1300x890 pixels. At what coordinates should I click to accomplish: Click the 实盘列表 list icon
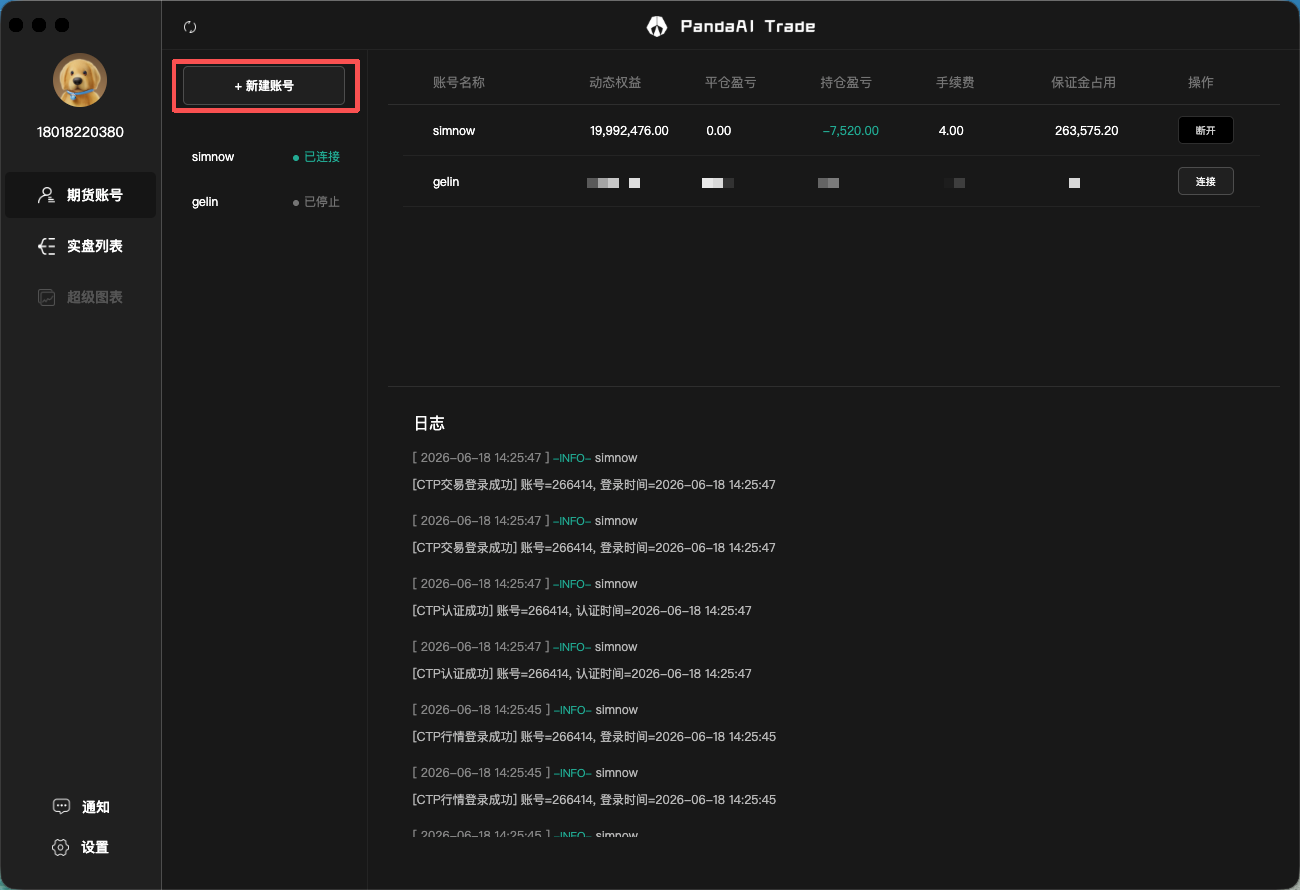click(46, 246)
